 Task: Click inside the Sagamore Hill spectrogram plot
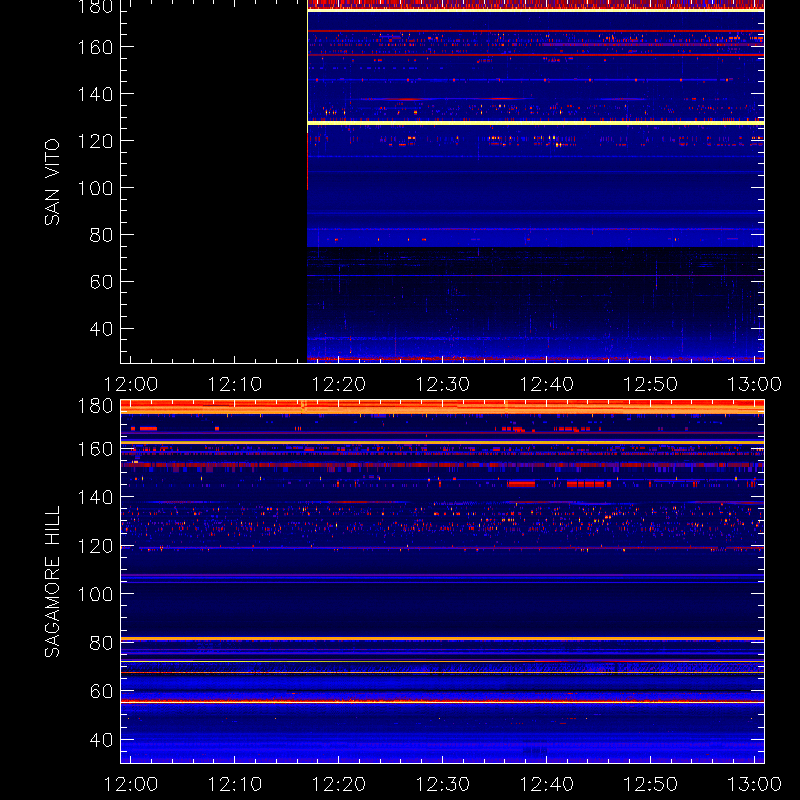click(442, 581)
